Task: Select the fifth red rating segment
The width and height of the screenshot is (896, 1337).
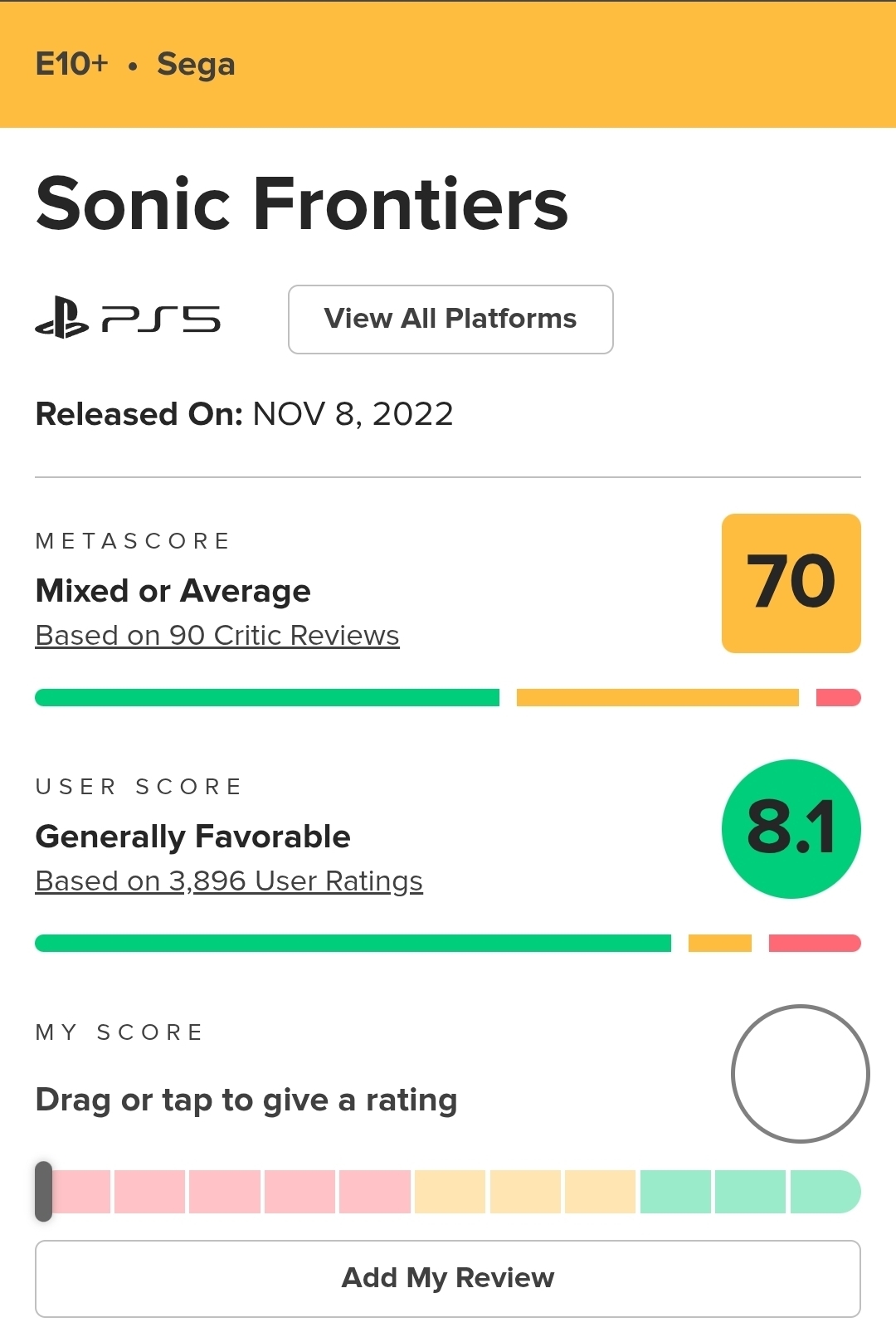Action: pyautogui.click(x=375, y=1192)
